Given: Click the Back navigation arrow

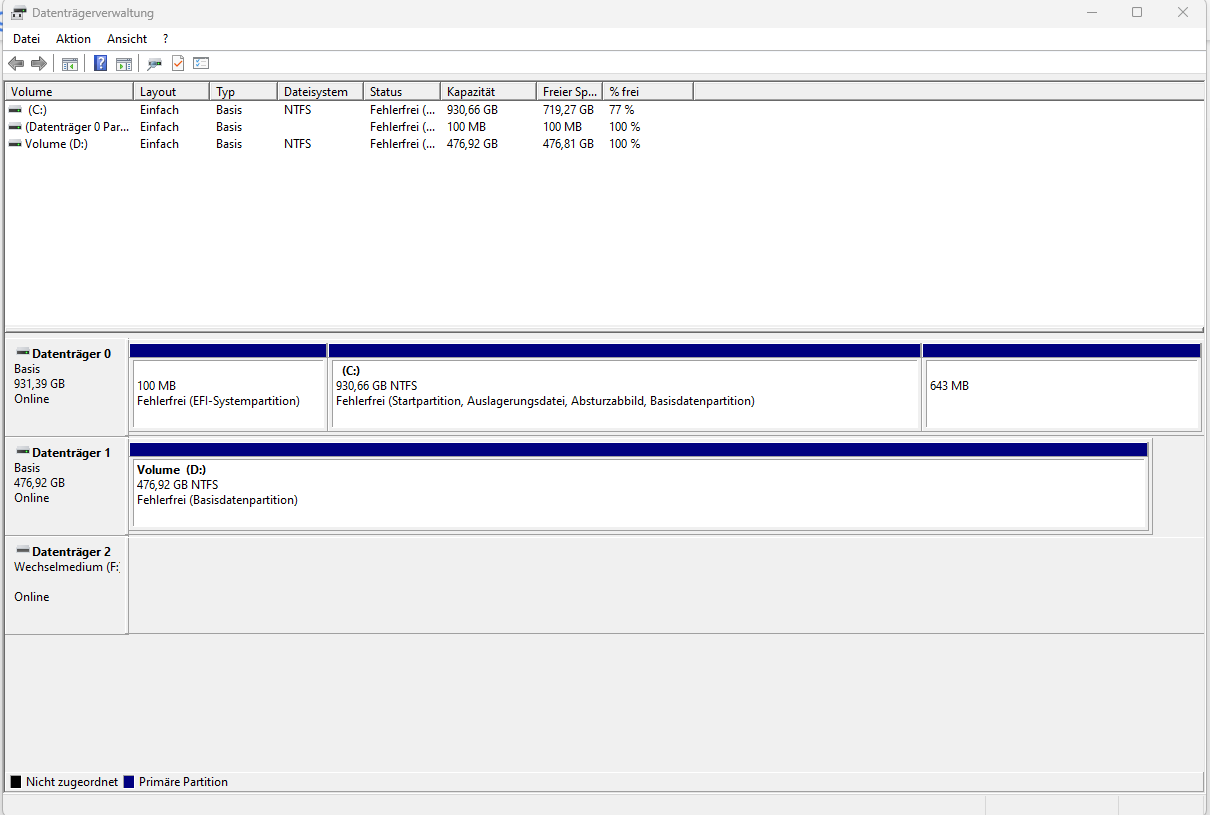Looking at the screenshot, I should coord(16,63).
